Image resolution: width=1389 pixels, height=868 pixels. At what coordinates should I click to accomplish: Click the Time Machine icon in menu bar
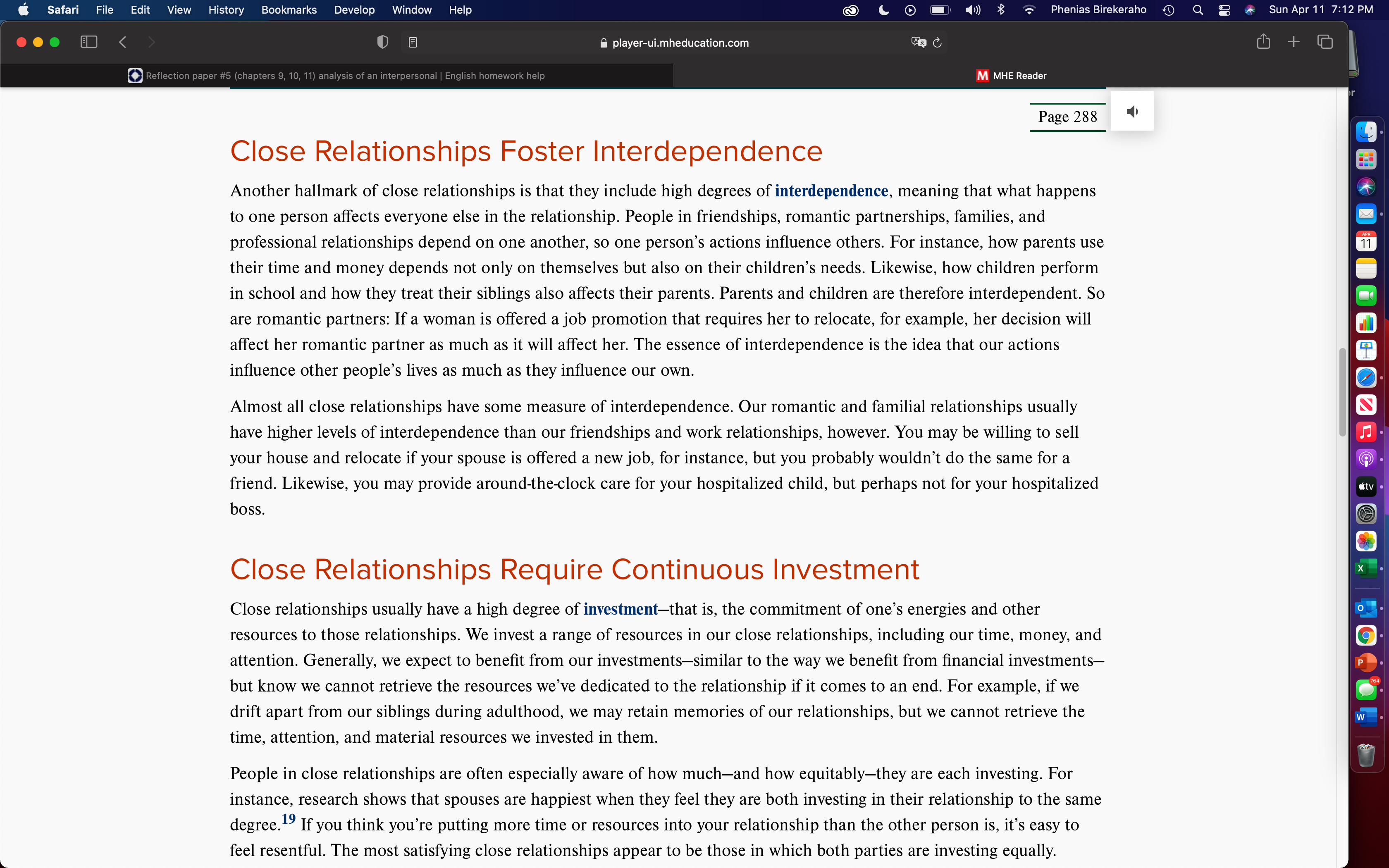[x=1169, y=10]
